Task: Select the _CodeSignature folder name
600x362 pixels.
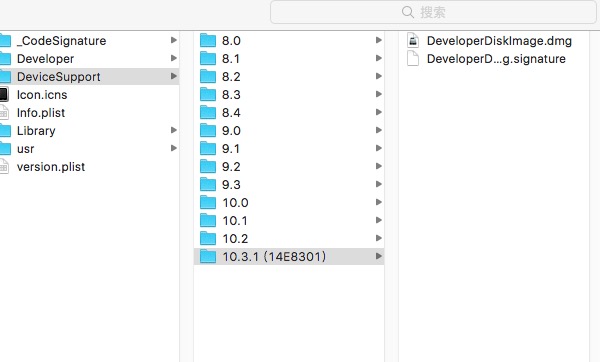Action: [x=62, y=41]
